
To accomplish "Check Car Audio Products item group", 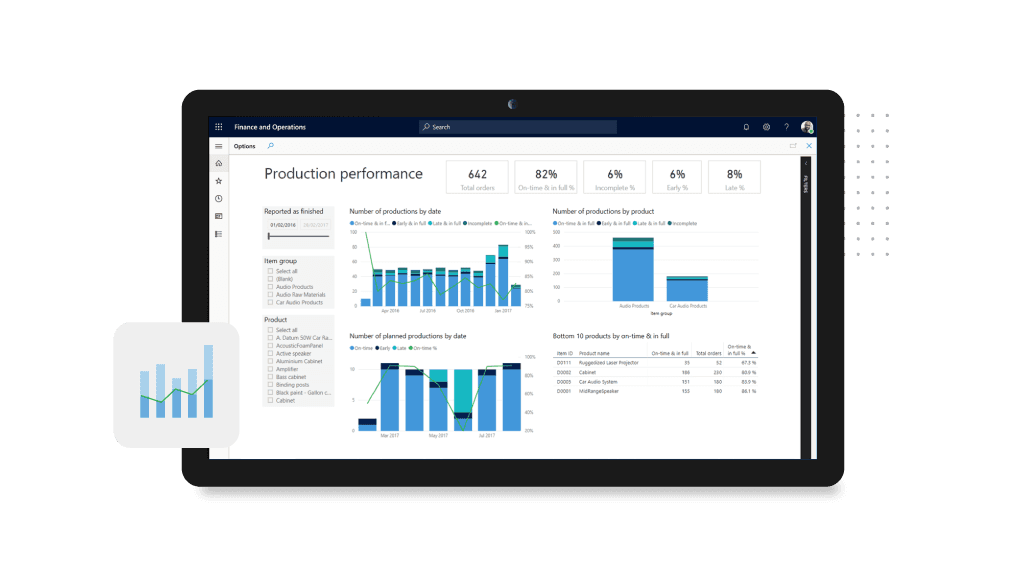I will tap(269, 302).
